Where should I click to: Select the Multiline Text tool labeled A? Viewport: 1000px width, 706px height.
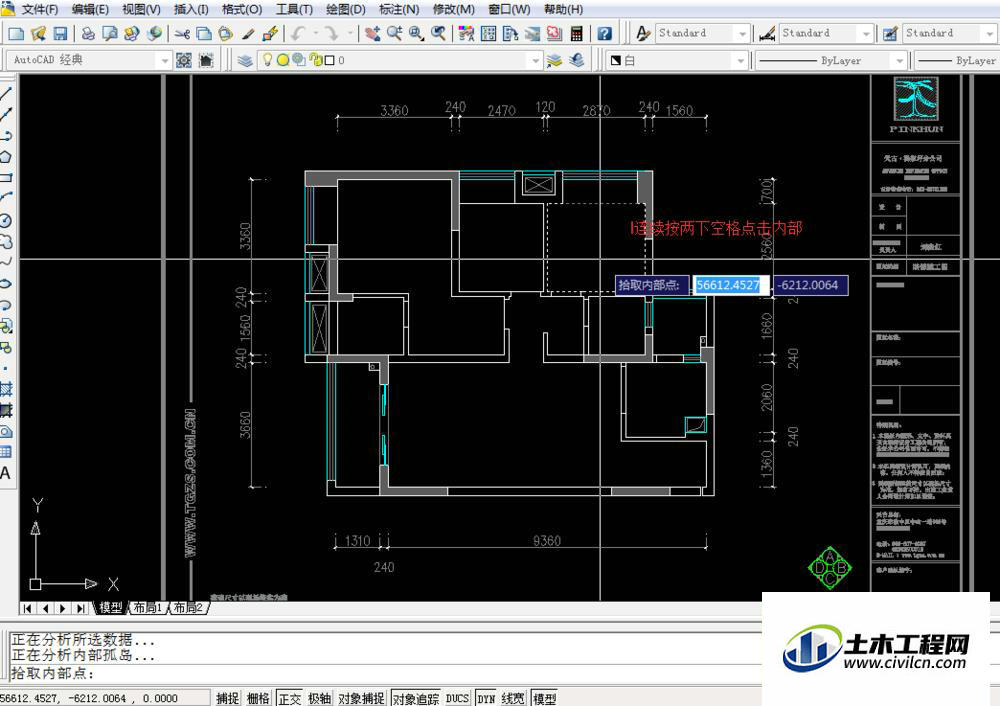click(x=5, y=473)
